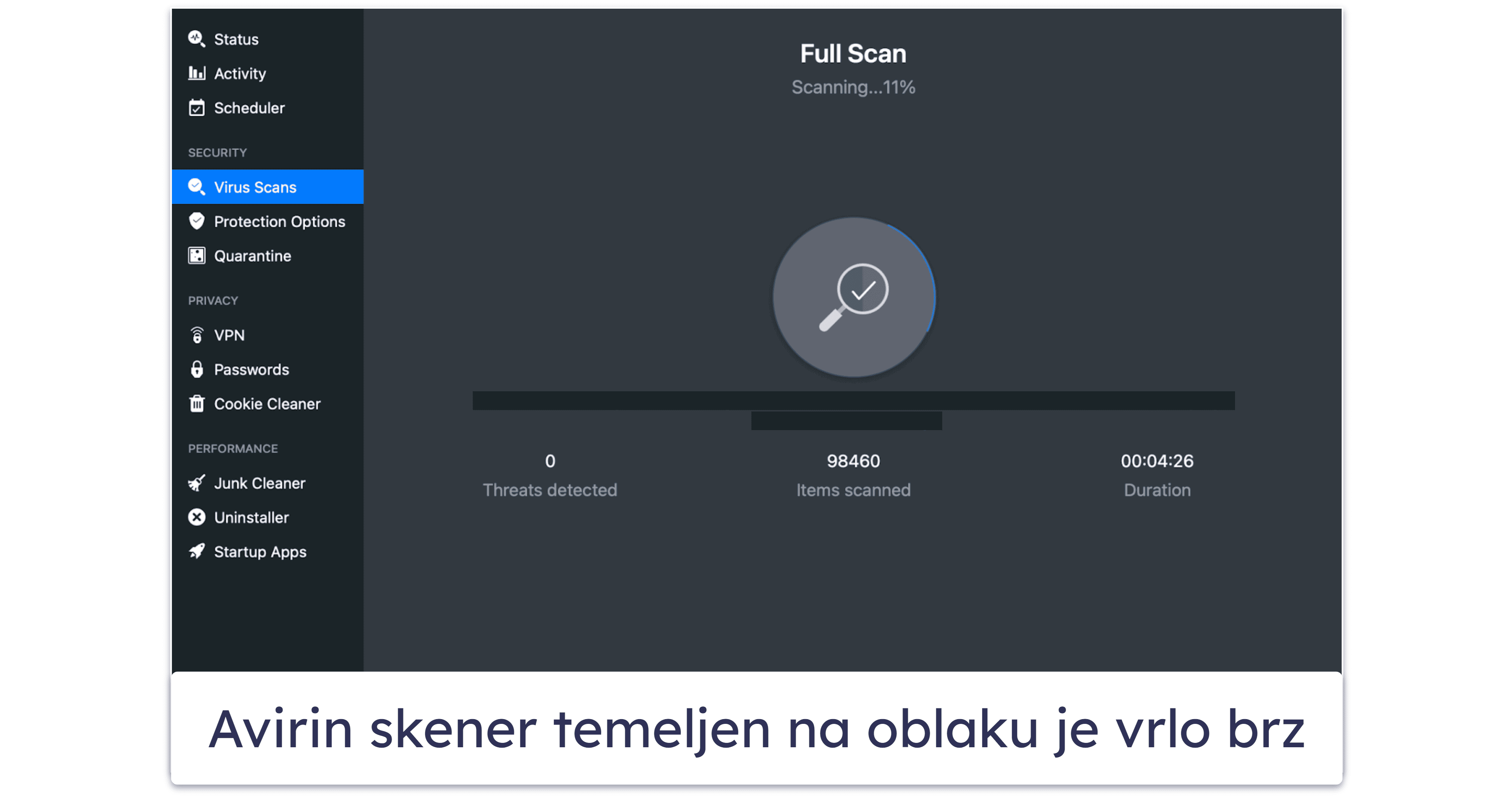Select the Protection Options shield icon

point(197,222)
